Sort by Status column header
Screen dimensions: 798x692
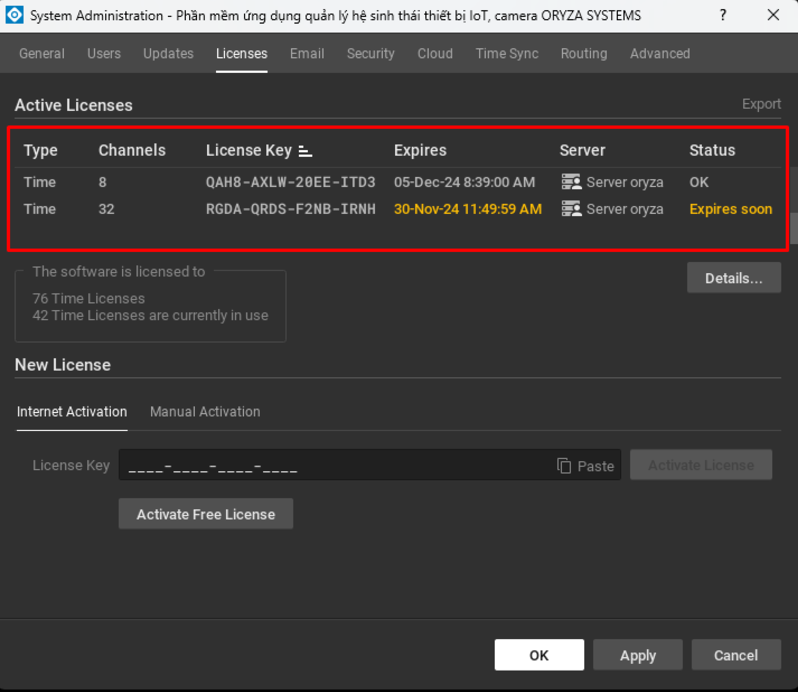coord(712,150)
